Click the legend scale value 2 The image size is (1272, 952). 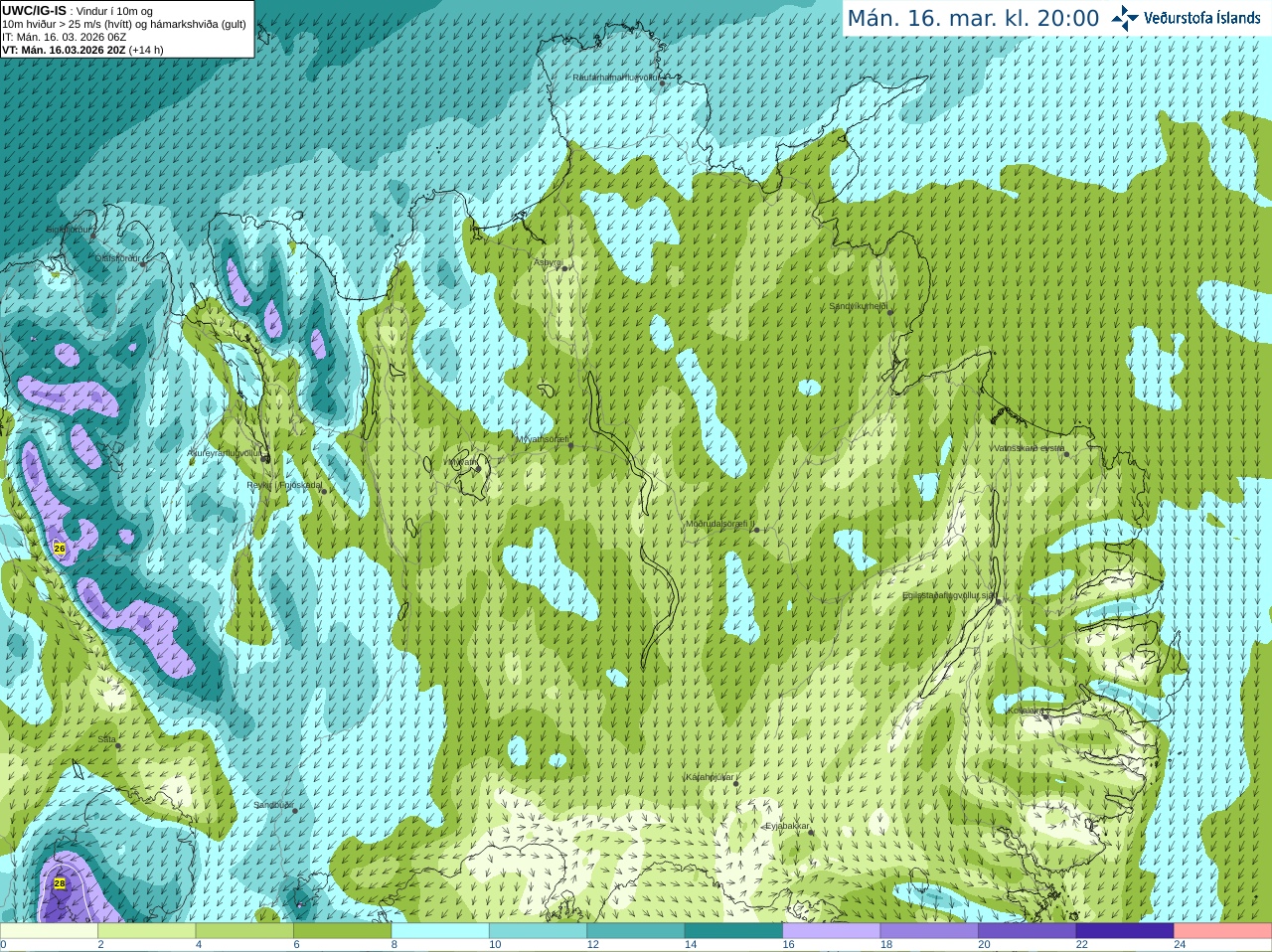point(100,945)
